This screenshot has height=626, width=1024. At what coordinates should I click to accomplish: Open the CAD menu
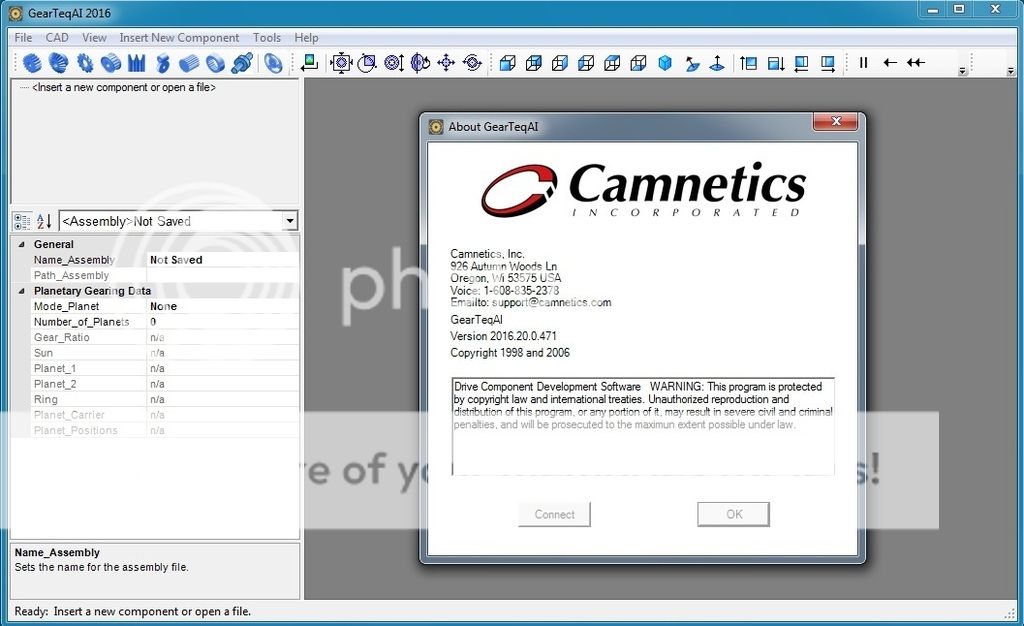coord(57,38)
